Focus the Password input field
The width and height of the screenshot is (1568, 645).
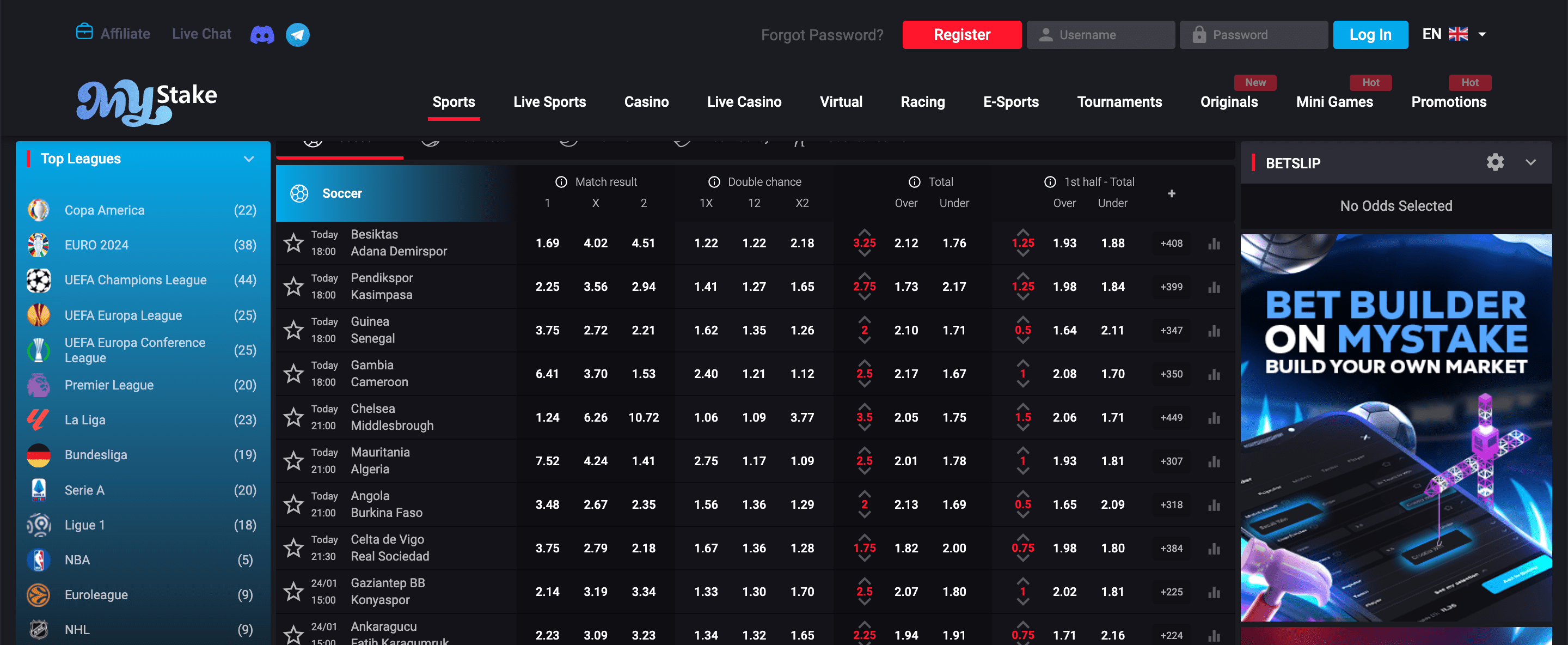click(1253, 35)
